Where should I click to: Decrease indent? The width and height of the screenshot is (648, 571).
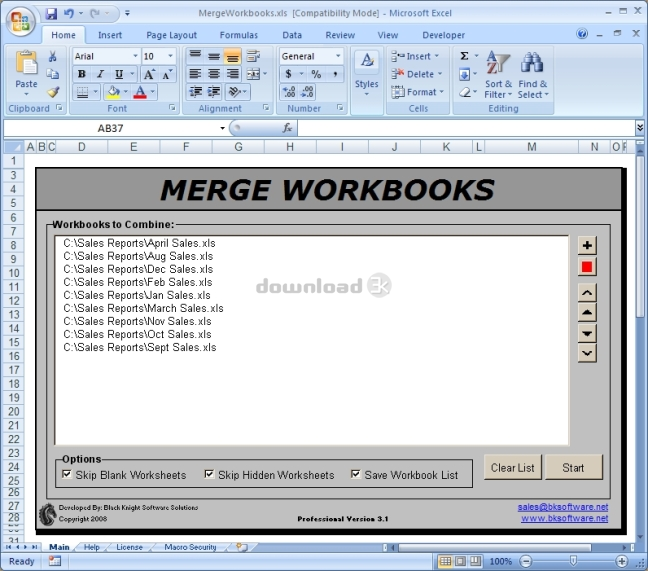tap(195, 92)
